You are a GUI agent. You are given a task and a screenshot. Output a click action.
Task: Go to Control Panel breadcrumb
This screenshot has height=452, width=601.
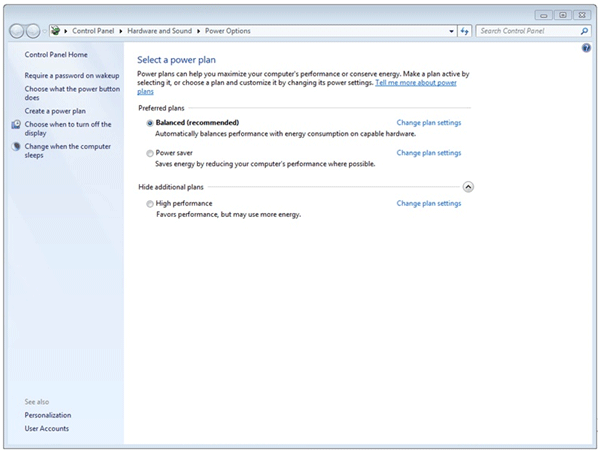(93, 31)
